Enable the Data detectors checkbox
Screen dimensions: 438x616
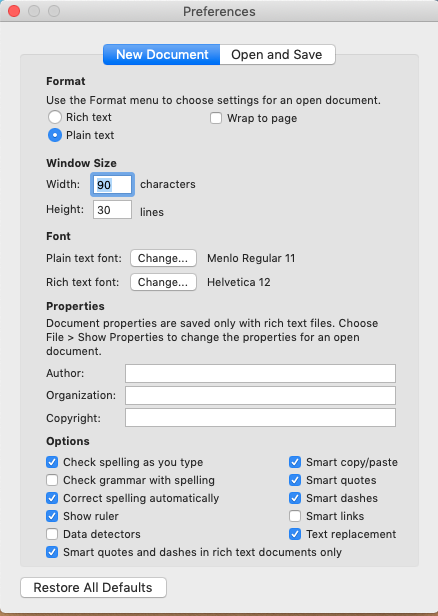click(x=52, y=534)
